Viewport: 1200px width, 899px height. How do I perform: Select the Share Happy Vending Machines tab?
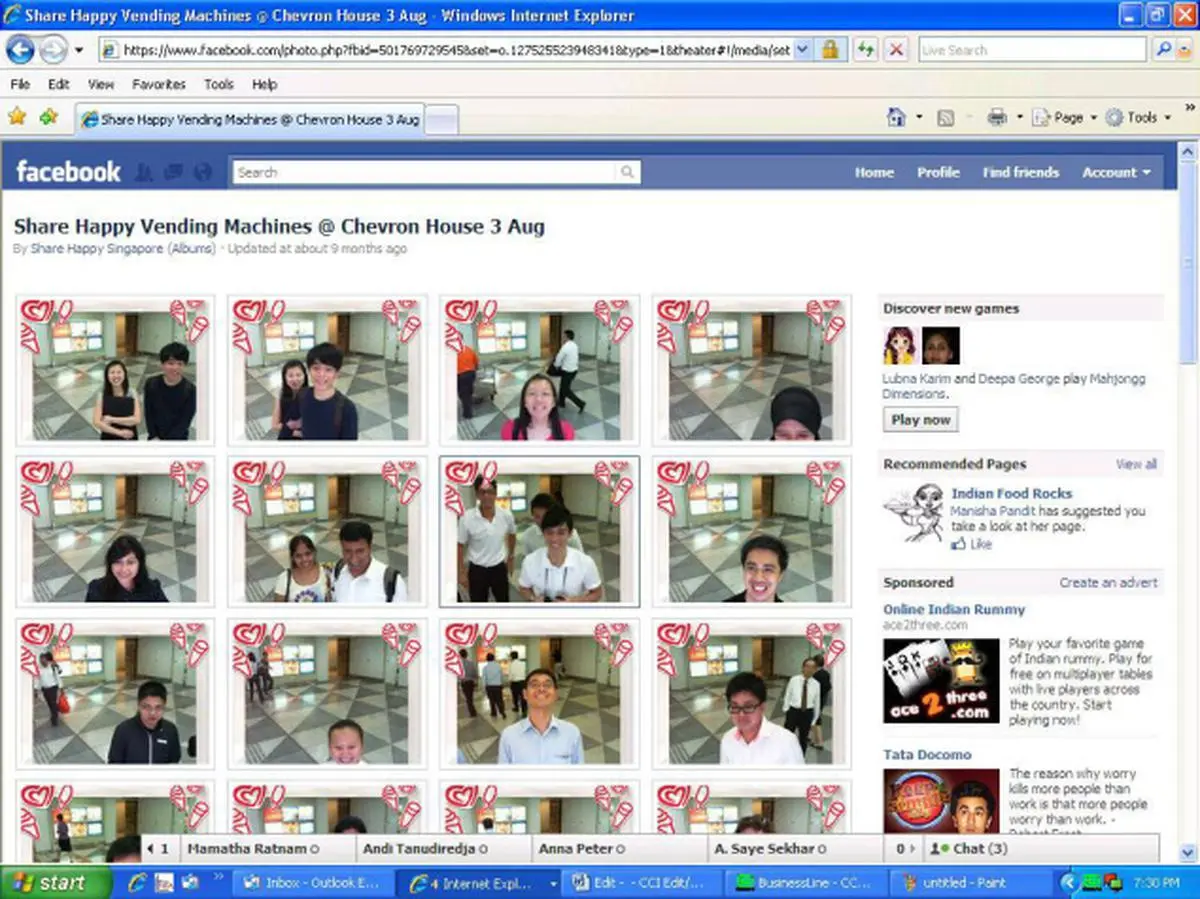[250, 119]
